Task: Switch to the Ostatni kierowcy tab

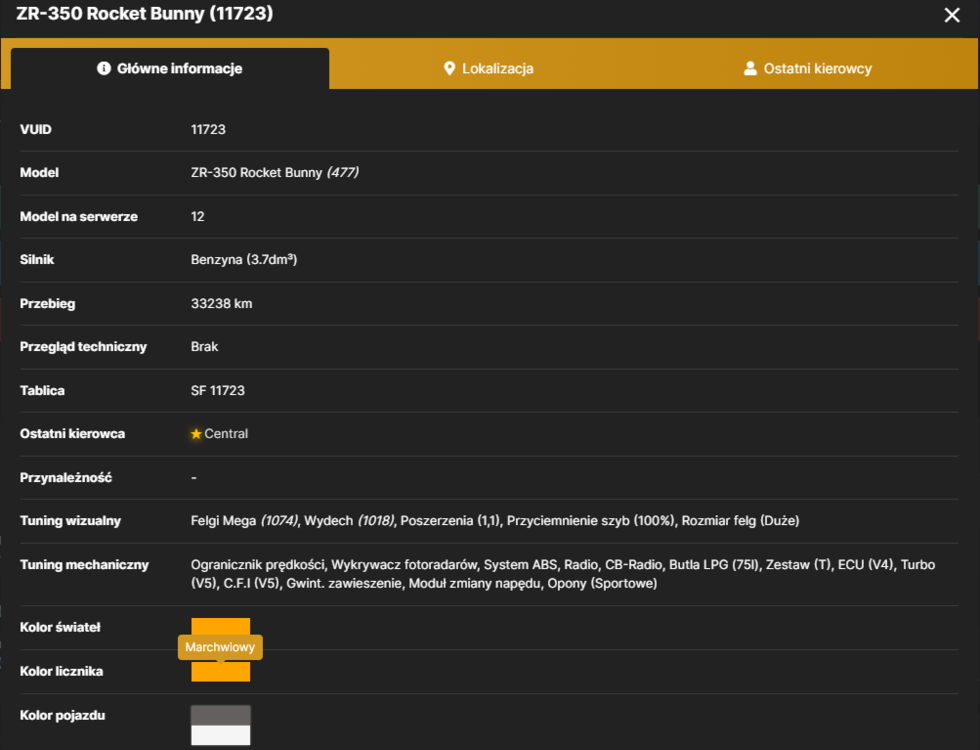Action: pyautogui.click(x=808, y=69)
